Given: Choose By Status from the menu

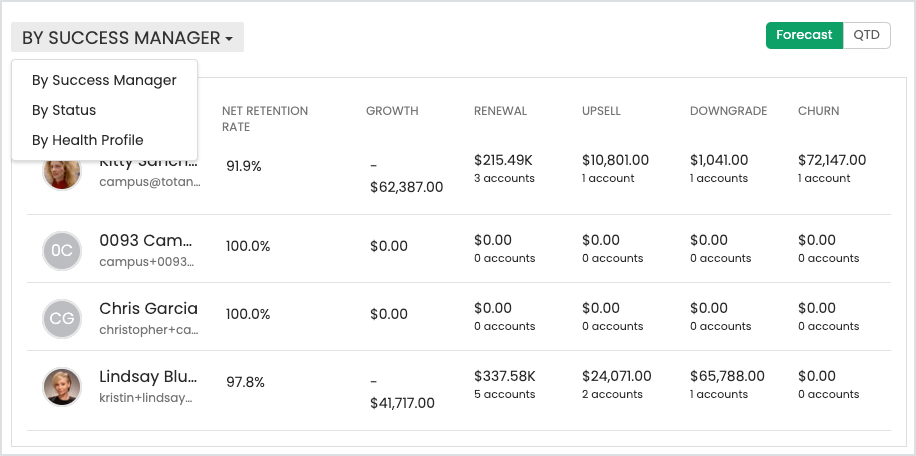Looking at the screenshot, I should (64, 110).
